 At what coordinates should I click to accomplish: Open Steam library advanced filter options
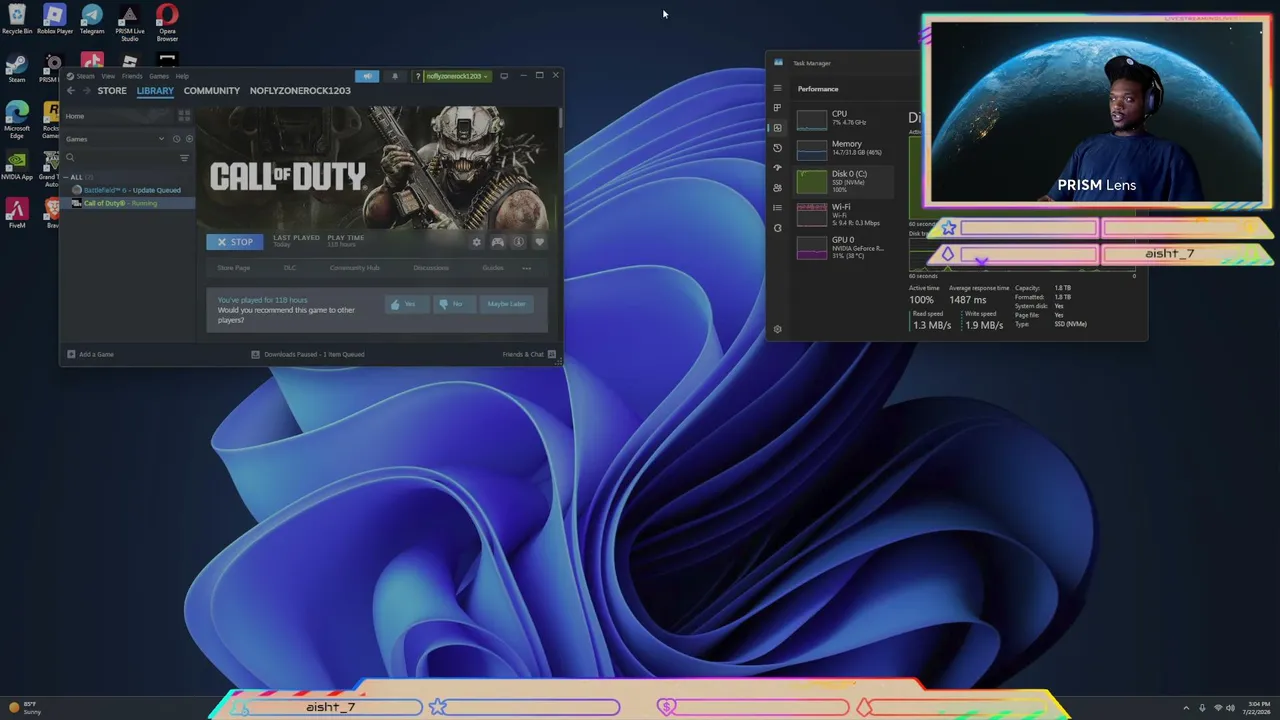pyautogui.click(x=184, y=158)
